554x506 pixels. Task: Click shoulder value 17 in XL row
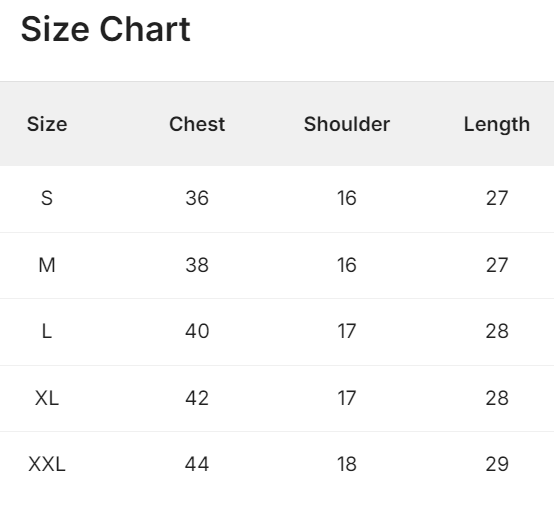(x=347, y=398)
